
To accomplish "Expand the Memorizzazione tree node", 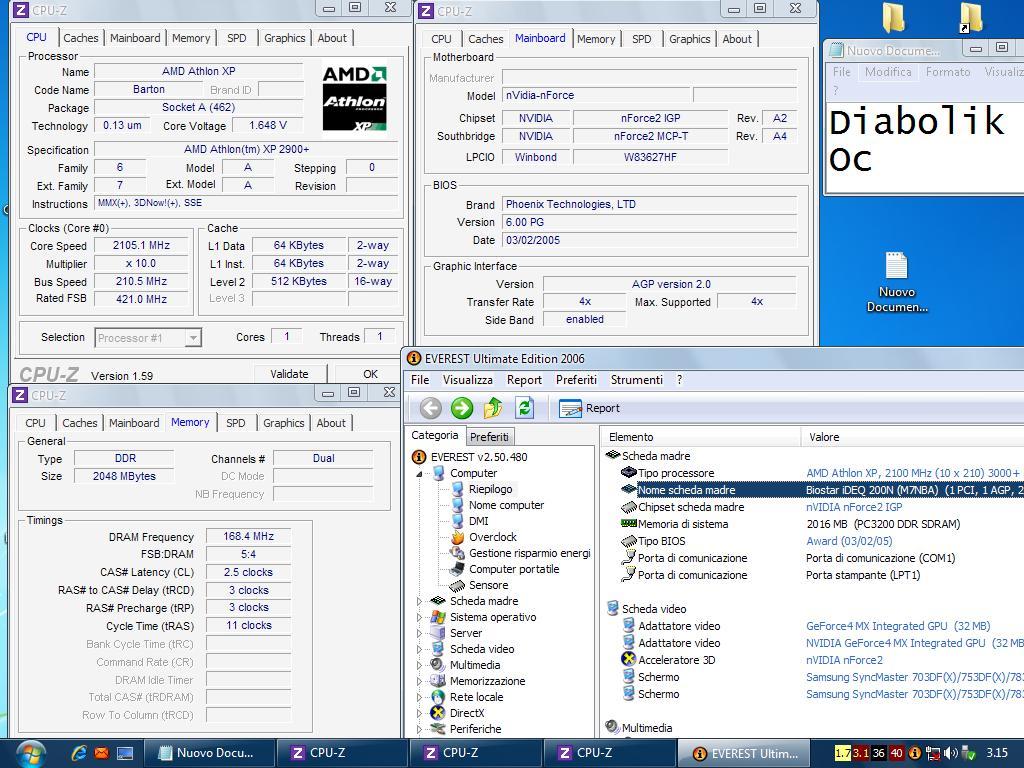I will 419,681.
